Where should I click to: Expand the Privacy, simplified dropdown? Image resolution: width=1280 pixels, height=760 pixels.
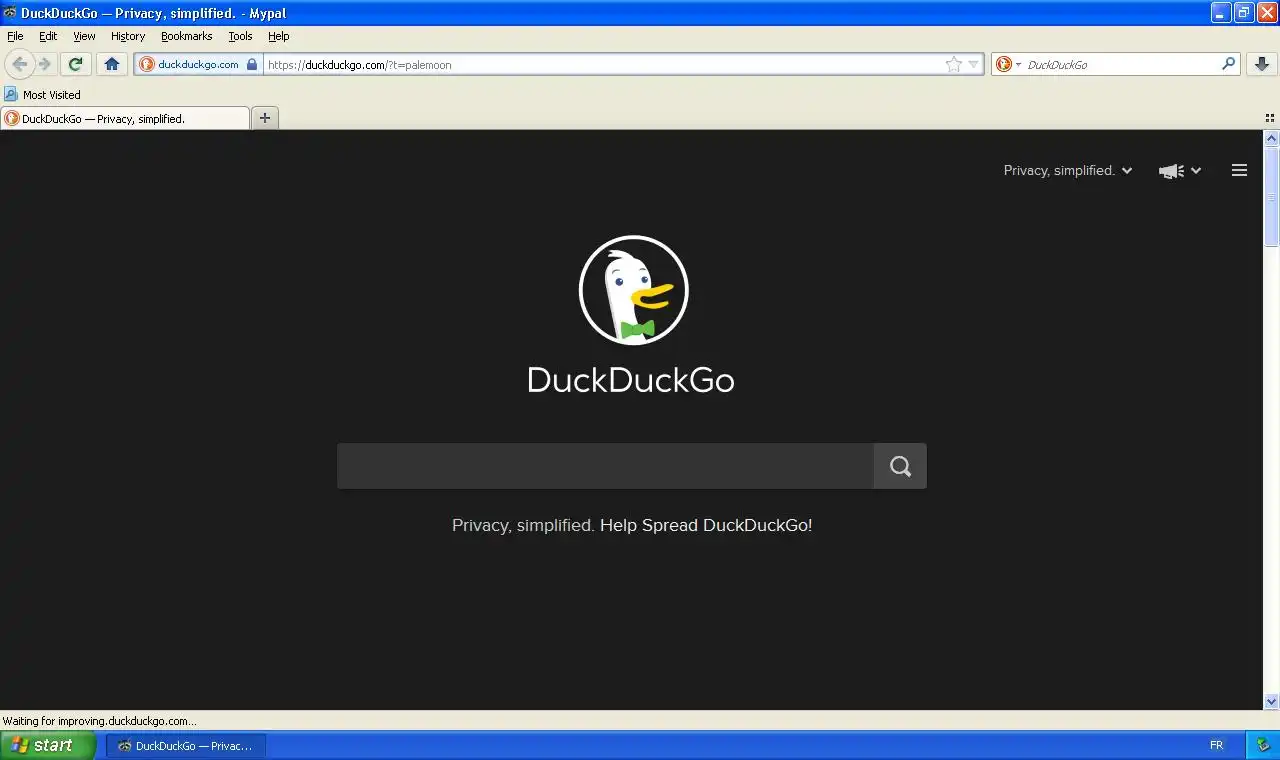coord(1068,171)
